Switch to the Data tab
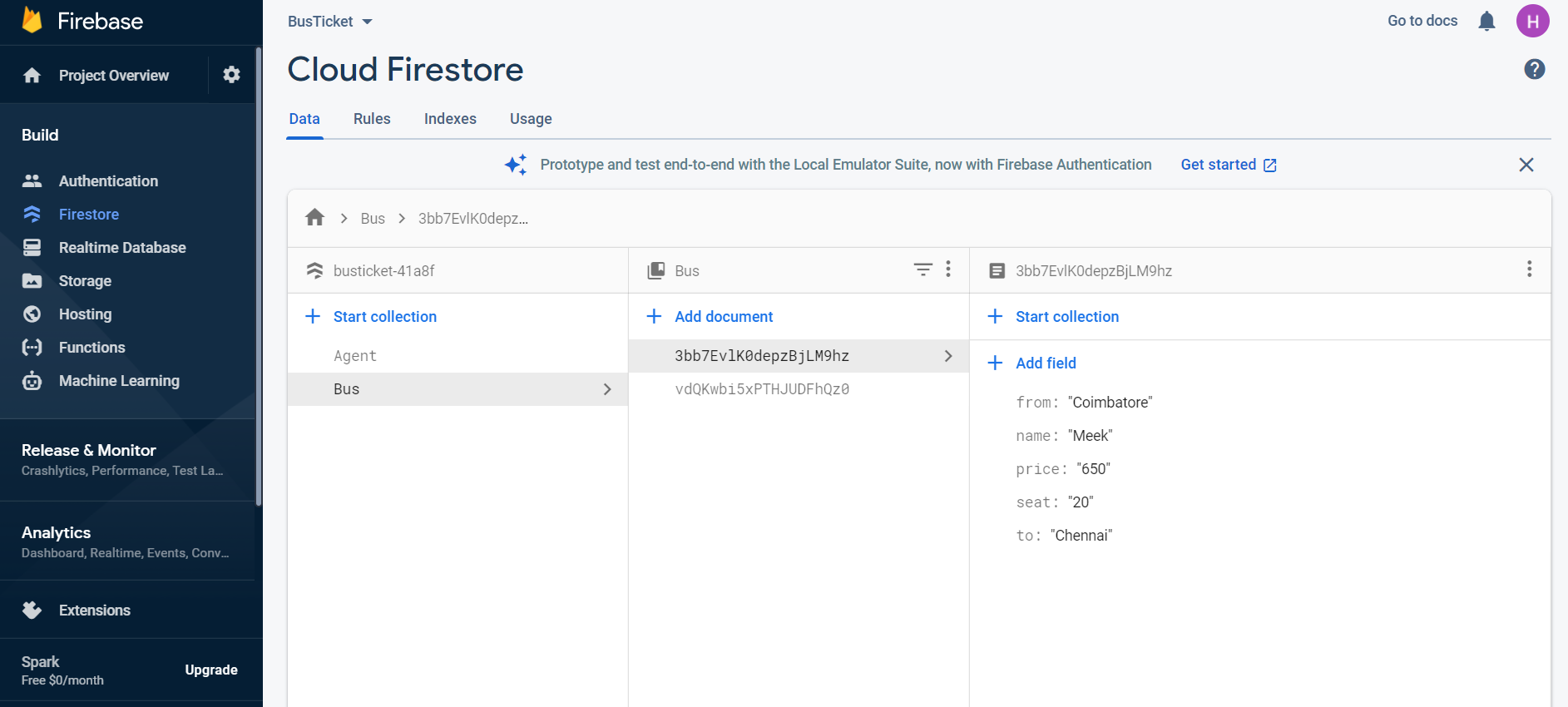The image size is (1568, 707). click(304, 119)
